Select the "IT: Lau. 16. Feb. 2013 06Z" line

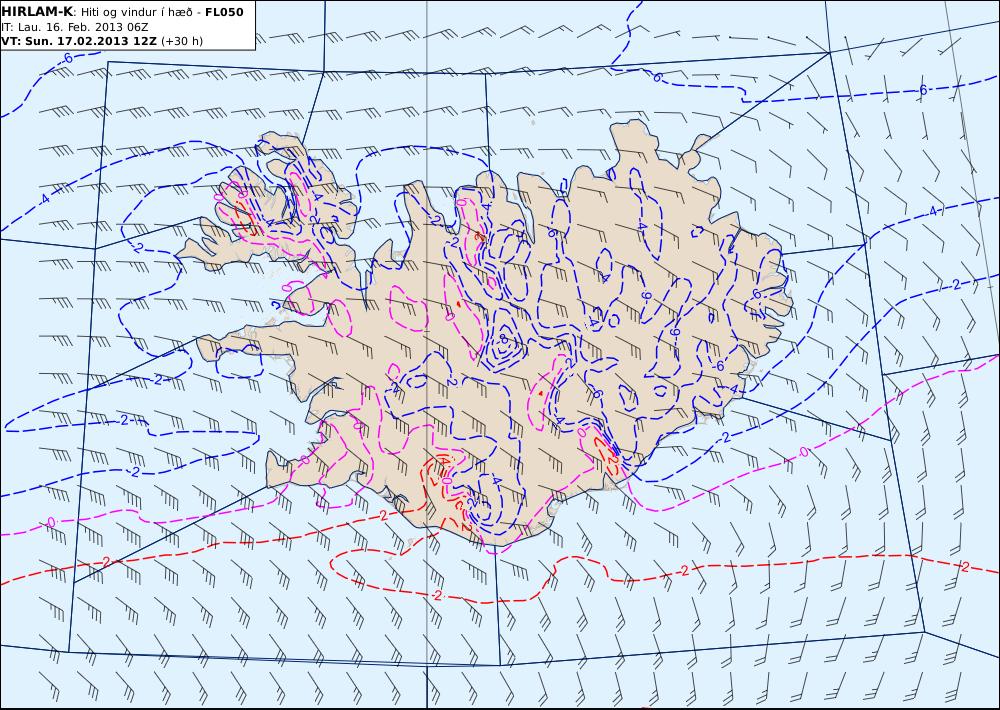(x=75, y=27)
